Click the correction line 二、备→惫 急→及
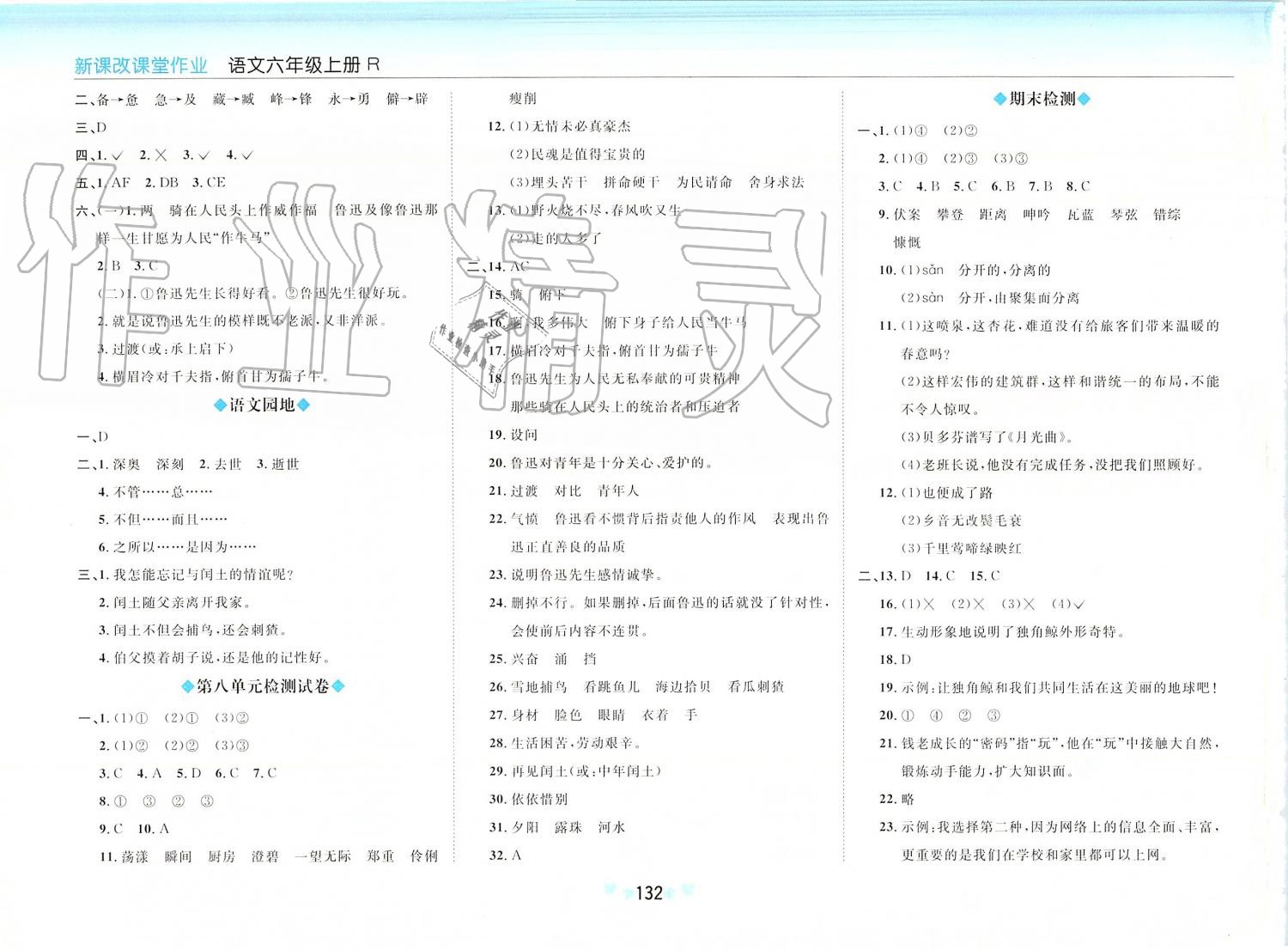1288x950 pixels. 252,99
